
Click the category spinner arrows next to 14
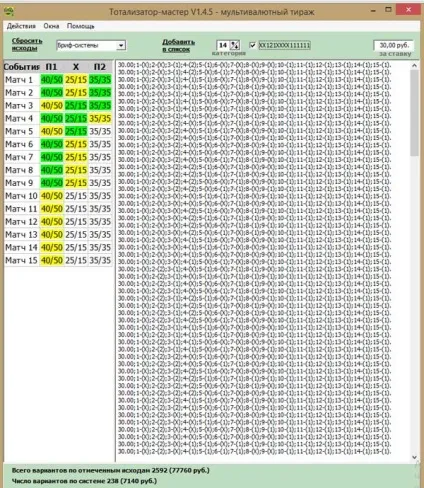[x=235, y=45]
